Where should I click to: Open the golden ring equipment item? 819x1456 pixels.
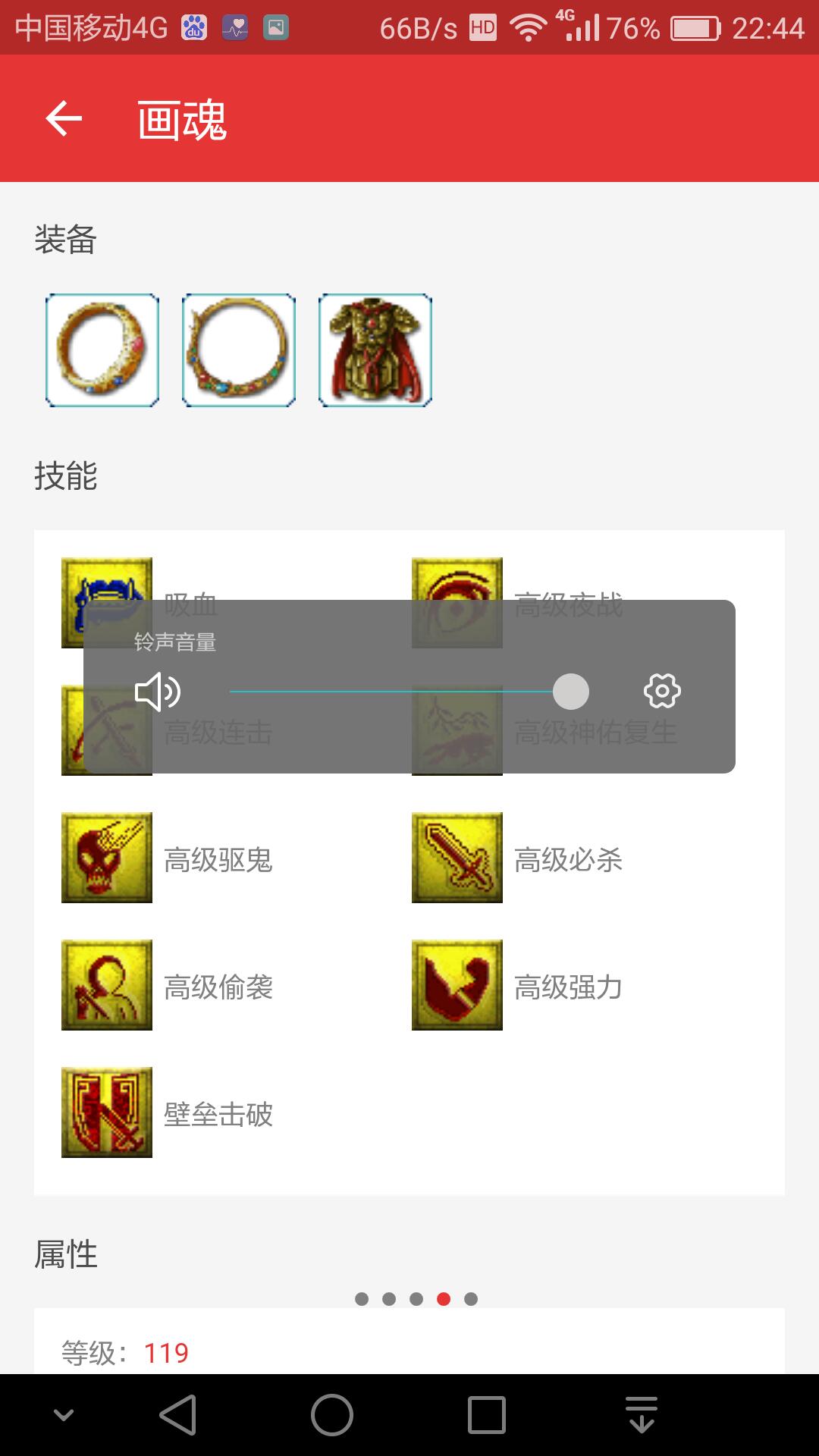[102, 350]
